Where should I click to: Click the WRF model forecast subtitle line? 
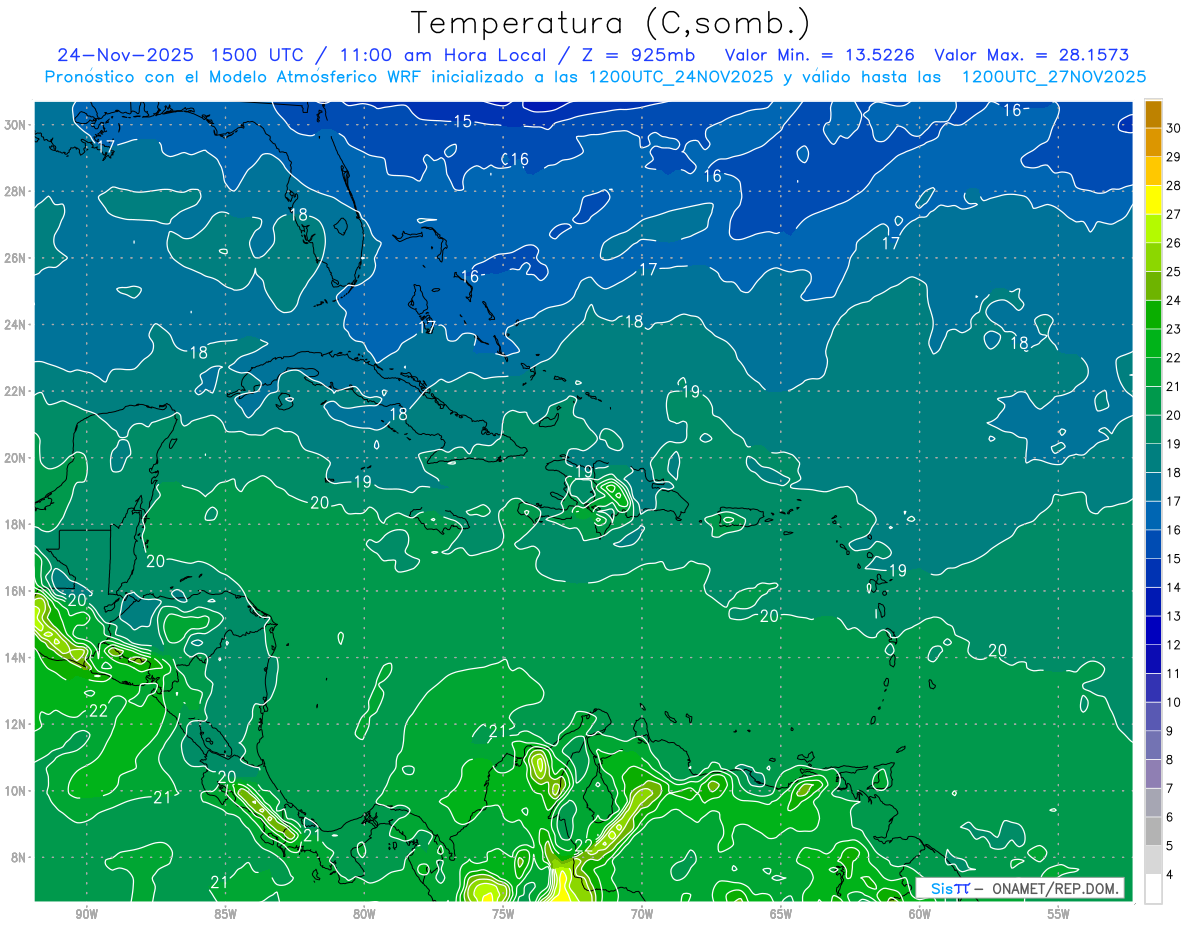pyautogui.click(x=596, y=76)
